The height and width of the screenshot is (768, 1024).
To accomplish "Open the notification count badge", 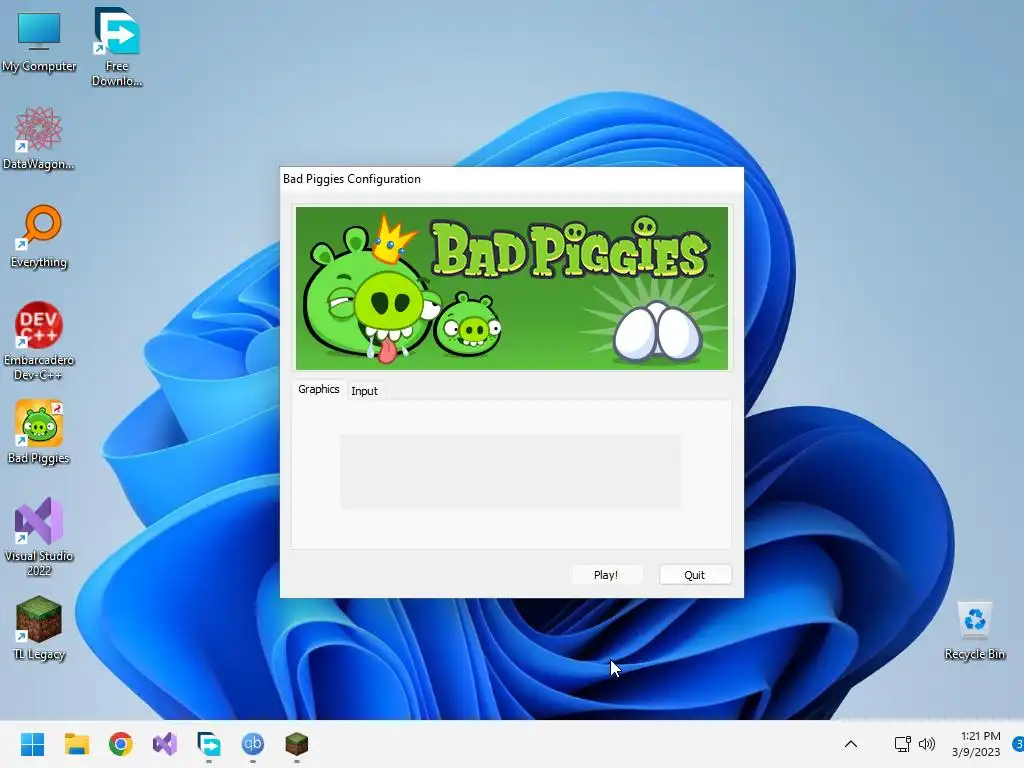I will pyautogui.click(x=1018, y=744).
